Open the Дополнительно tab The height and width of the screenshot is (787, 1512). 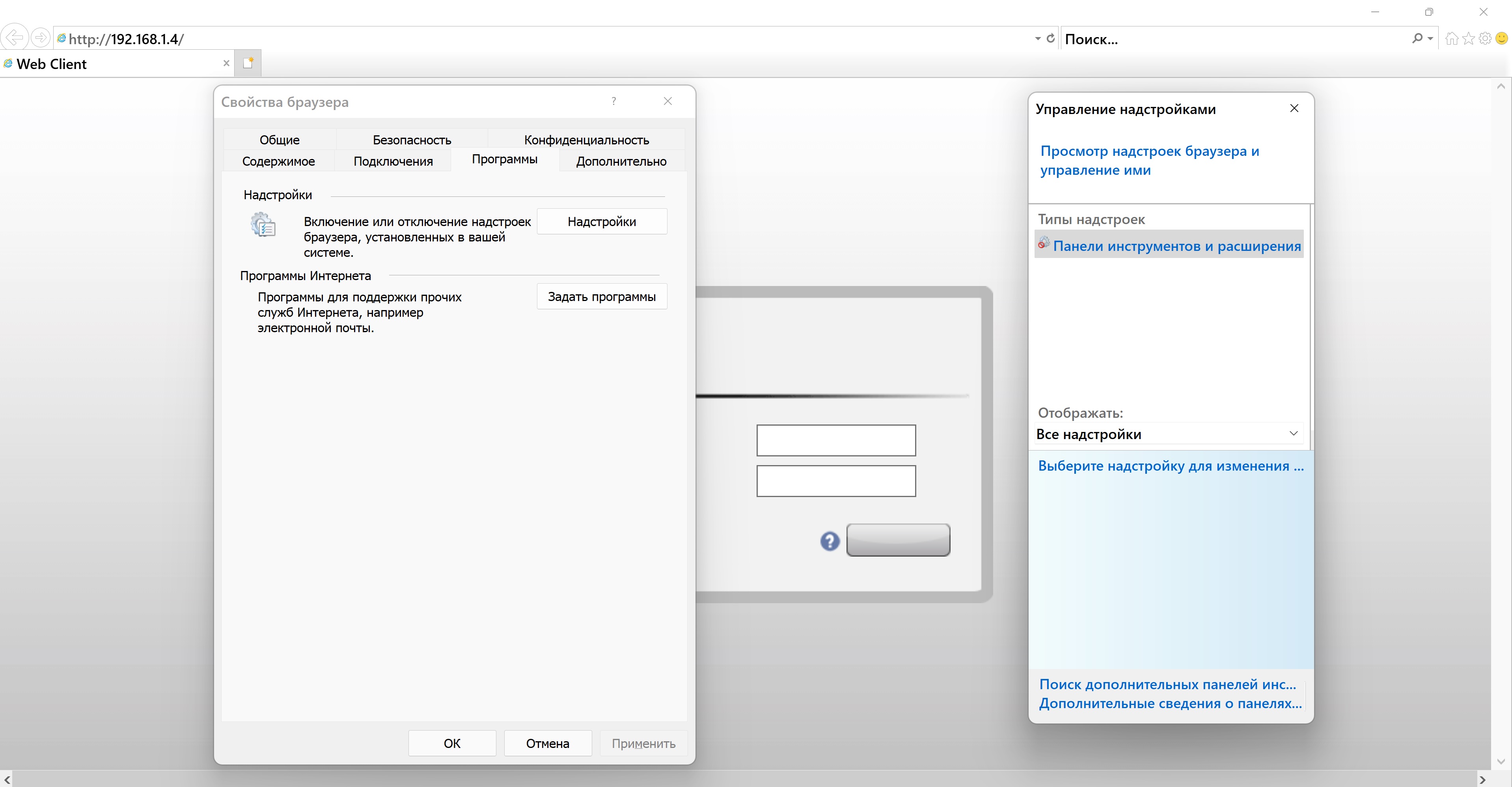pyautogui.click(x=621, y=161)
